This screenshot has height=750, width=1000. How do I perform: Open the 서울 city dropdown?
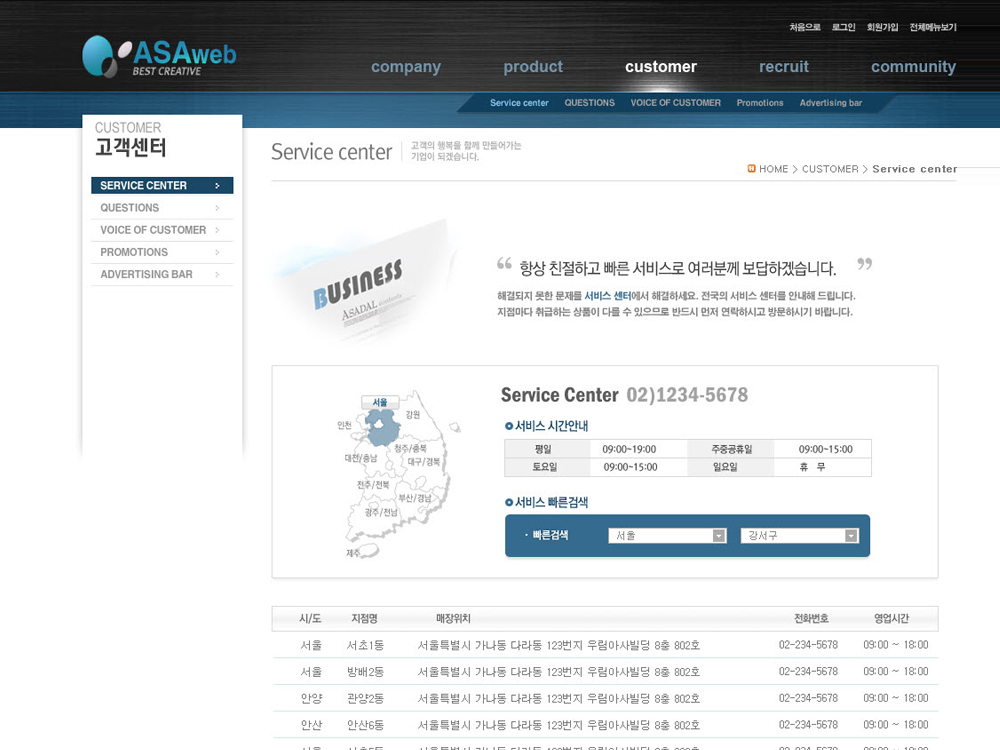(667, 536)
